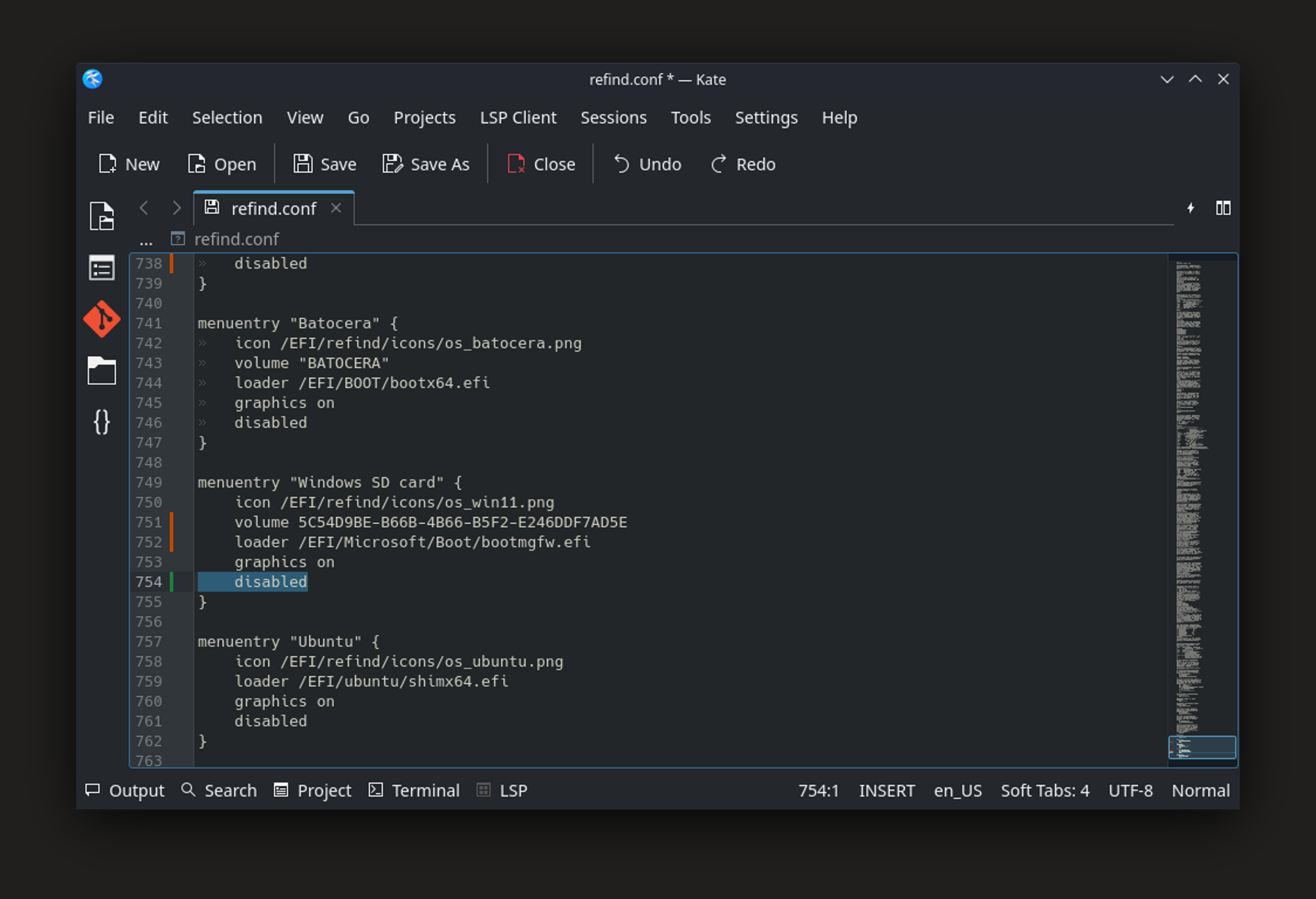This screenshot has width=1316, height=899.
Task: Open the document outline list panel
Action: pos(102,269)
